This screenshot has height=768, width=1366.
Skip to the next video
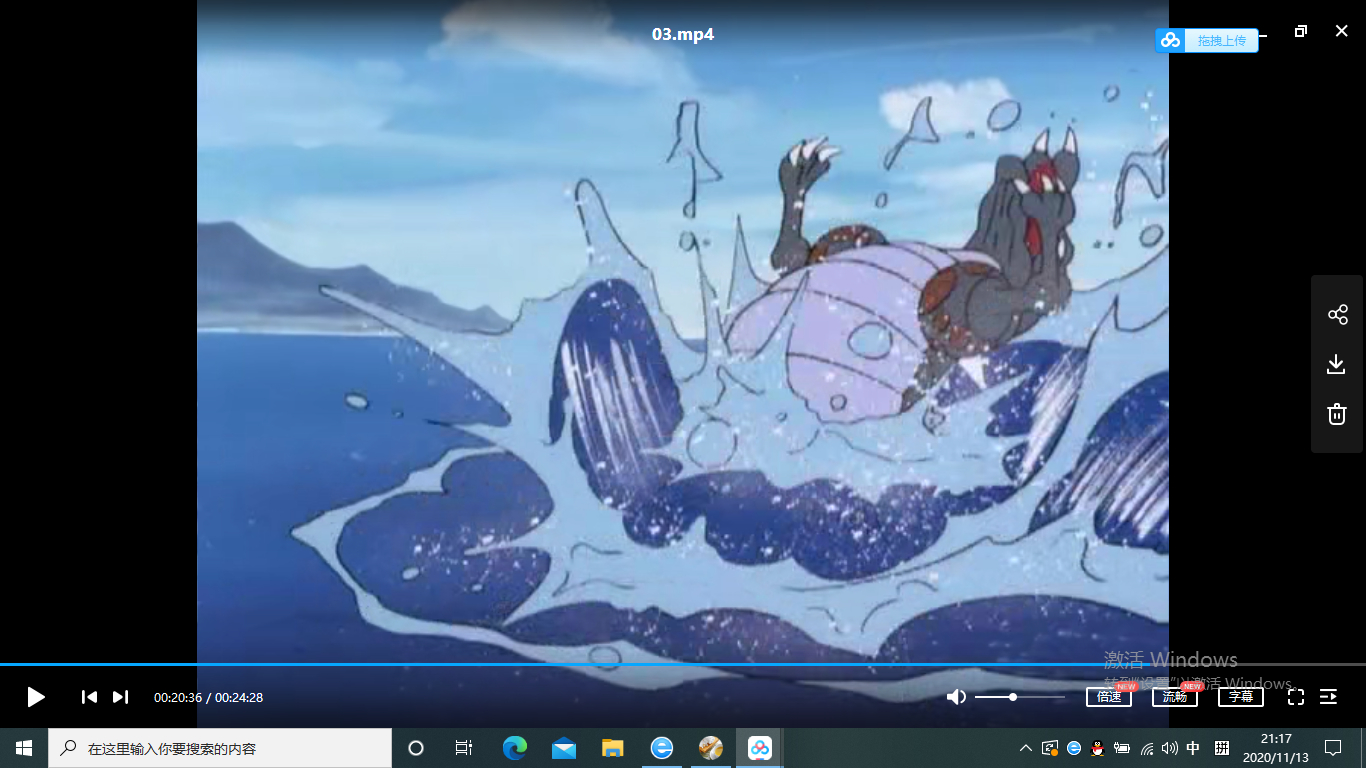click(120, 697)
